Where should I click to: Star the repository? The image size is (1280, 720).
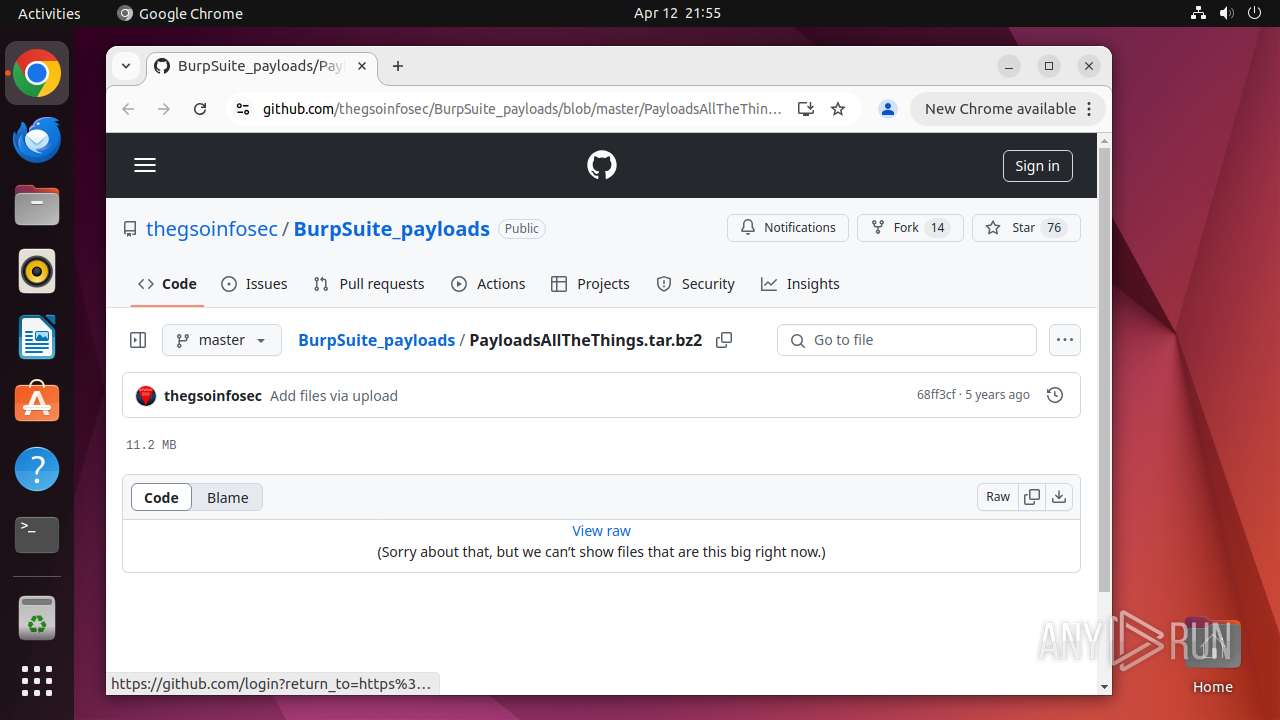coord(1026,228)
